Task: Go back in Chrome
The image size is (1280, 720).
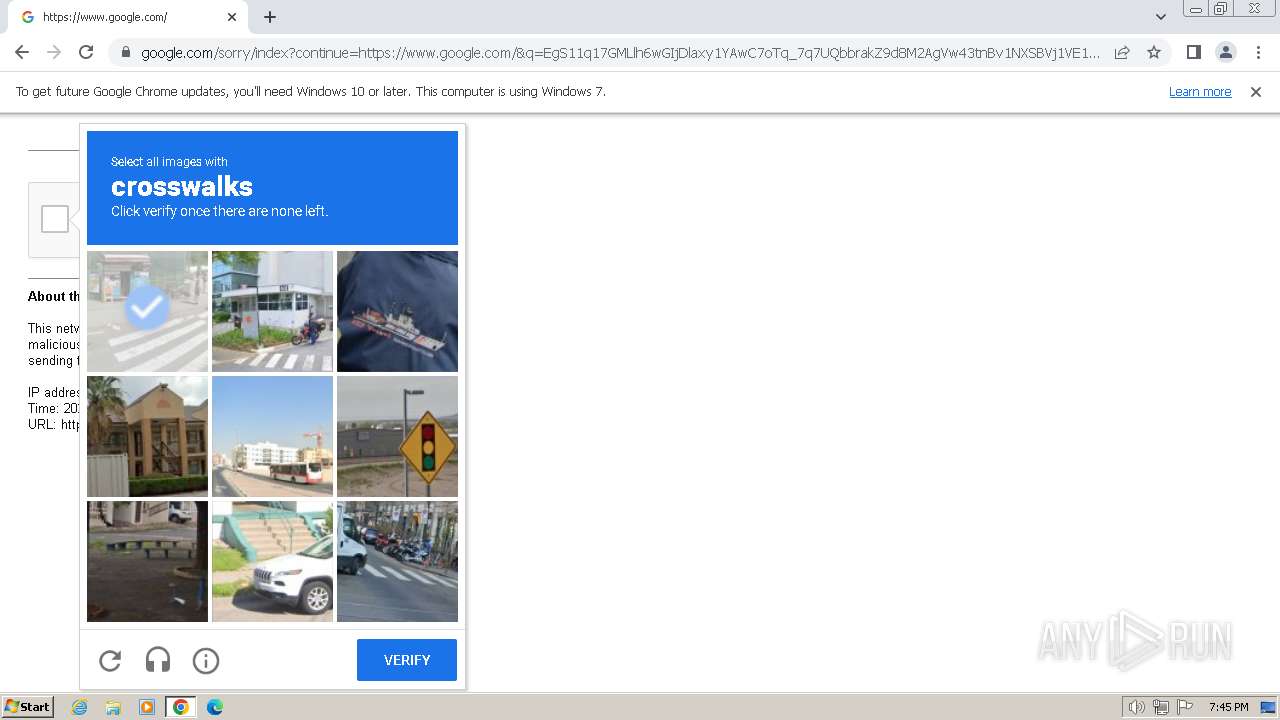Action: pyautogui.click(x=22, y=52)
